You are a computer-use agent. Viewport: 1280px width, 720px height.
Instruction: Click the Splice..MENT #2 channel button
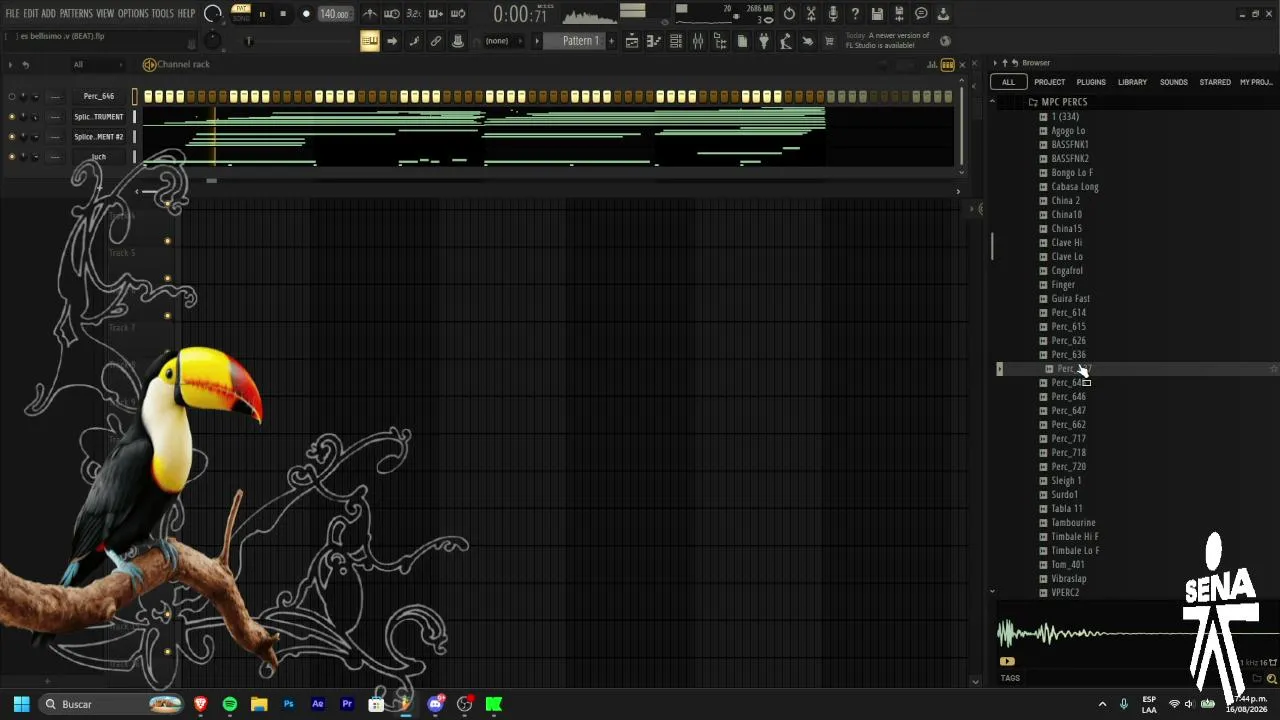(99, 137)
